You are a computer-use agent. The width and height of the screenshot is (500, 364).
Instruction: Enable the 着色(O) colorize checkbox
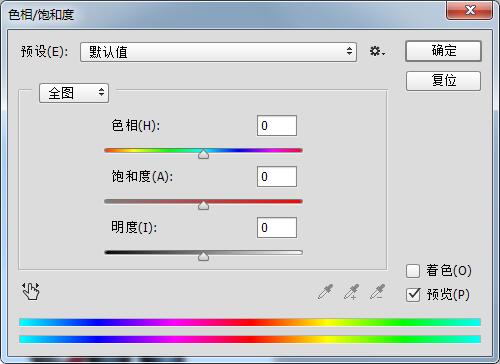413,271
